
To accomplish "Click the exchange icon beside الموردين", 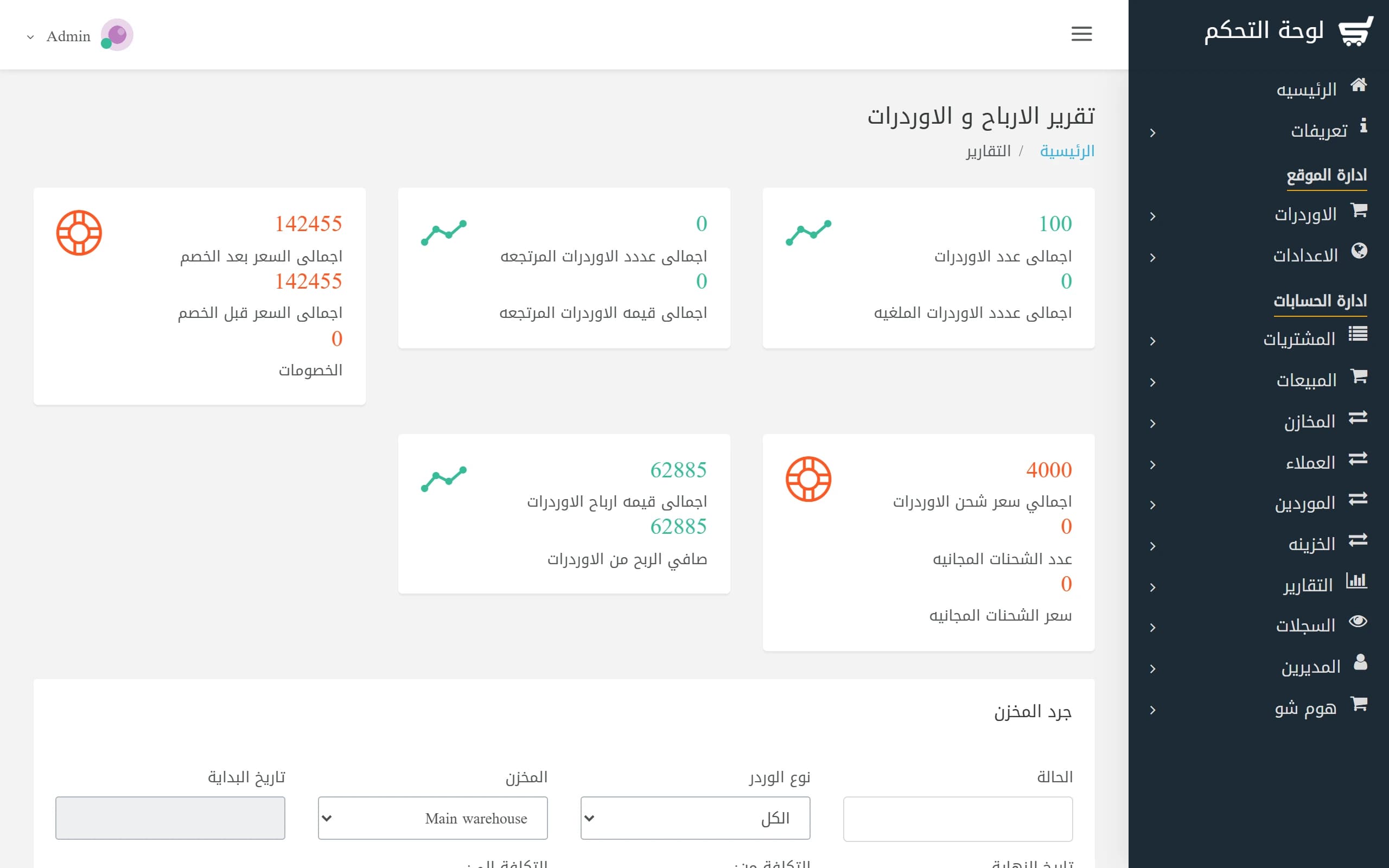I will [x=1358, y=499].
